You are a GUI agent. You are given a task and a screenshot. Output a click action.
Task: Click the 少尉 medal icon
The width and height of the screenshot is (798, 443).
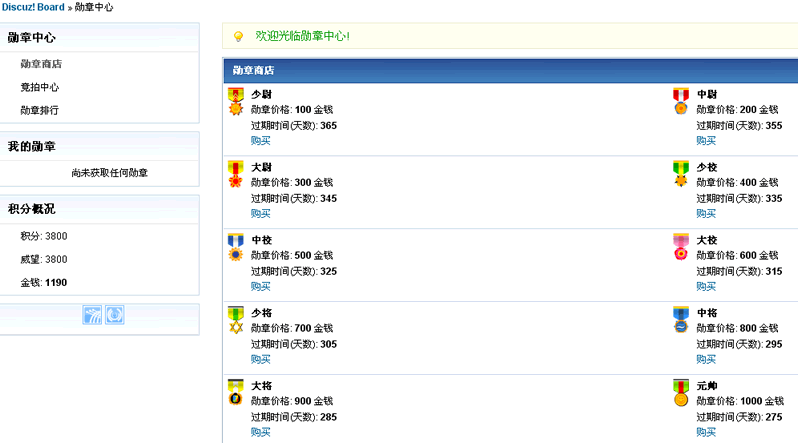point(236,101)
